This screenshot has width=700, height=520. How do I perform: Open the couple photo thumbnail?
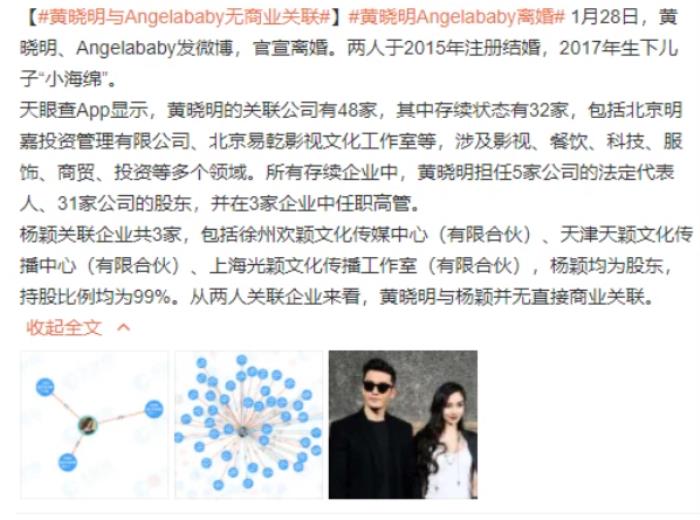[403, 424]
